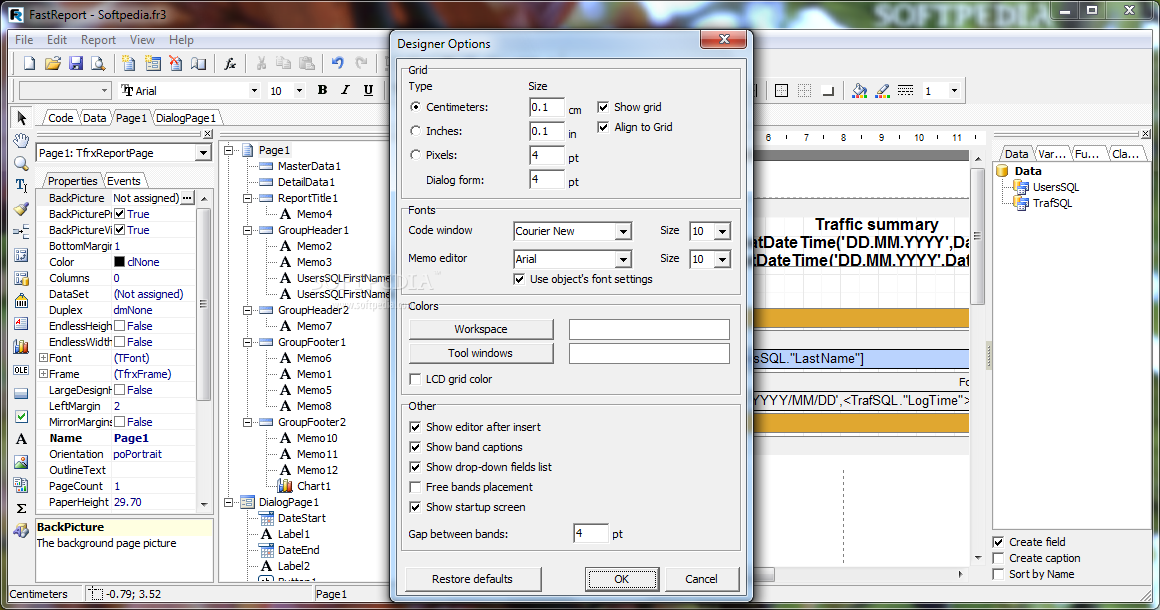Enable Free bands placement
Screen dimensions: 1160x610
coord(415,487)
